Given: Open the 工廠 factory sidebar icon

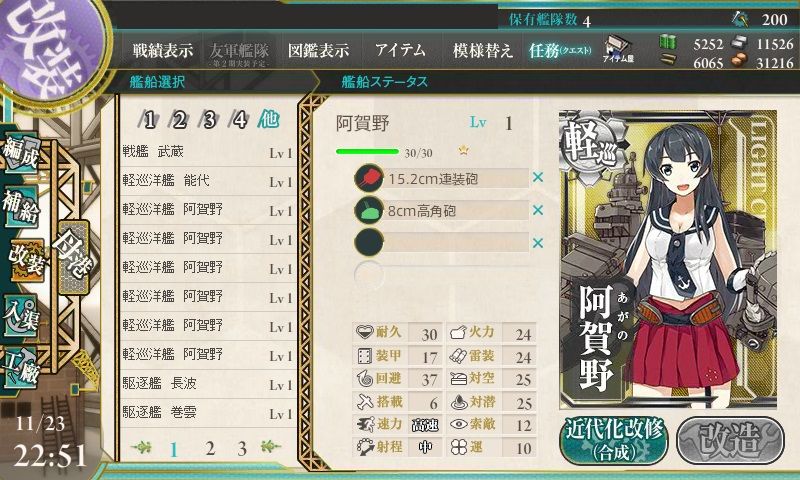Looking at the screenshot, I should point(21,368).
